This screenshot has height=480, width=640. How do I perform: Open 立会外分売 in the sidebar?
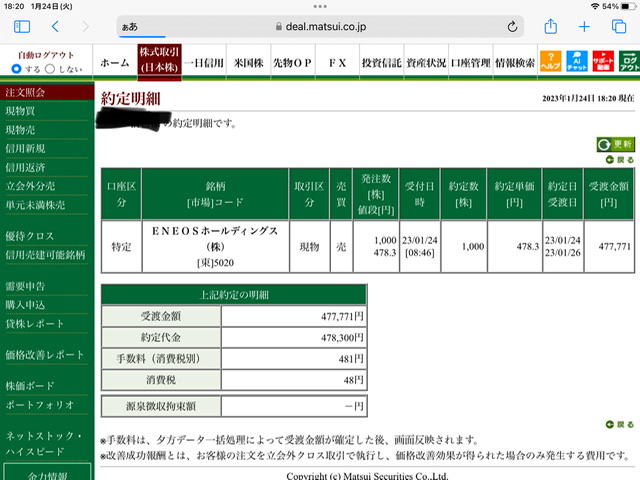(x=30, y=186)
